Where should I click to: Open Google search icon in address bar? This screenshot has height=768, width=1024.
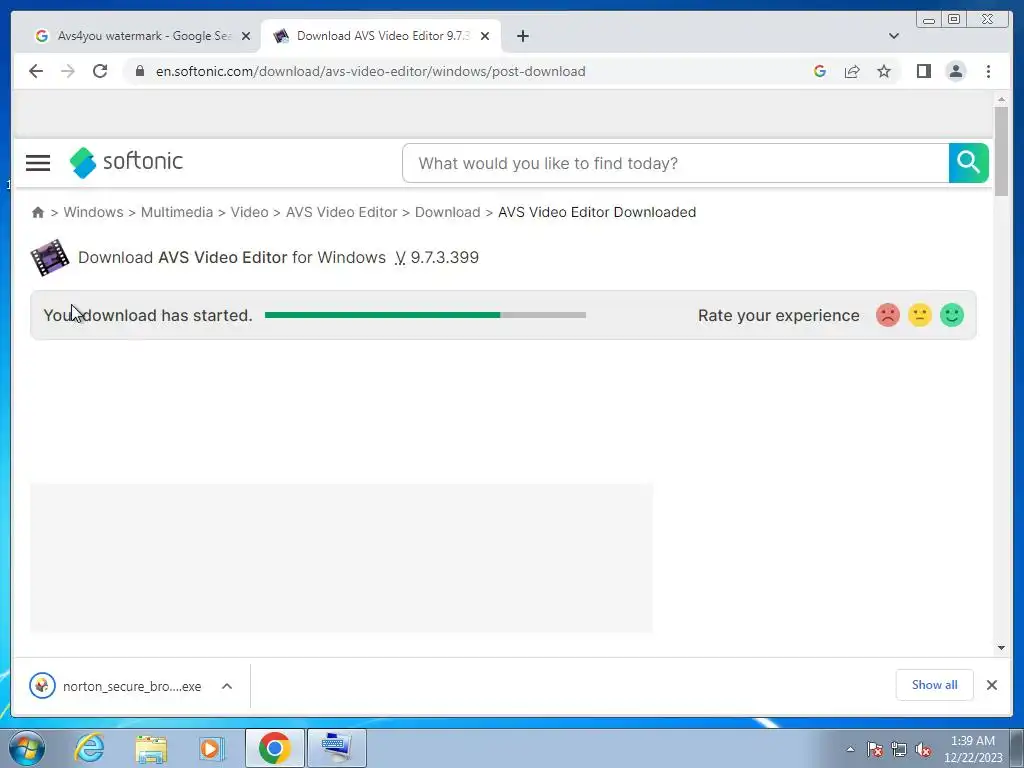point(820,71)
